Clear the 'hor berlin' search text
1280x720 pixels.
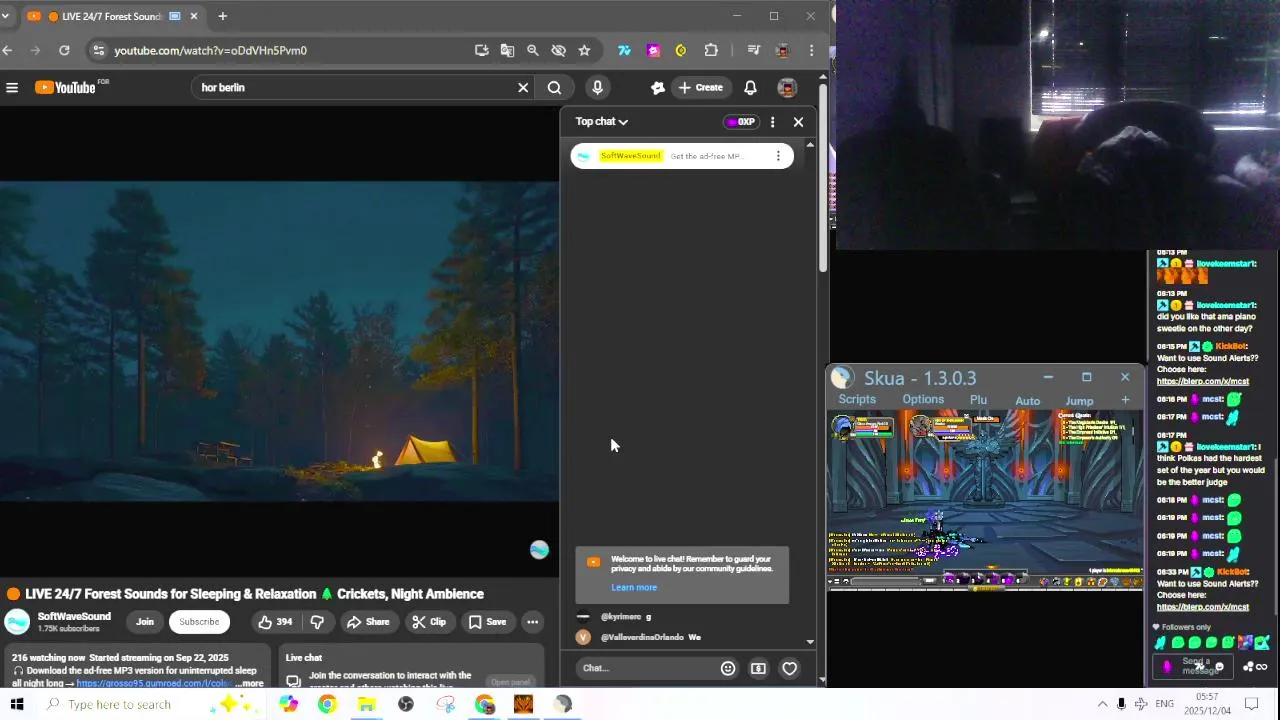click(x=523, y=88)
